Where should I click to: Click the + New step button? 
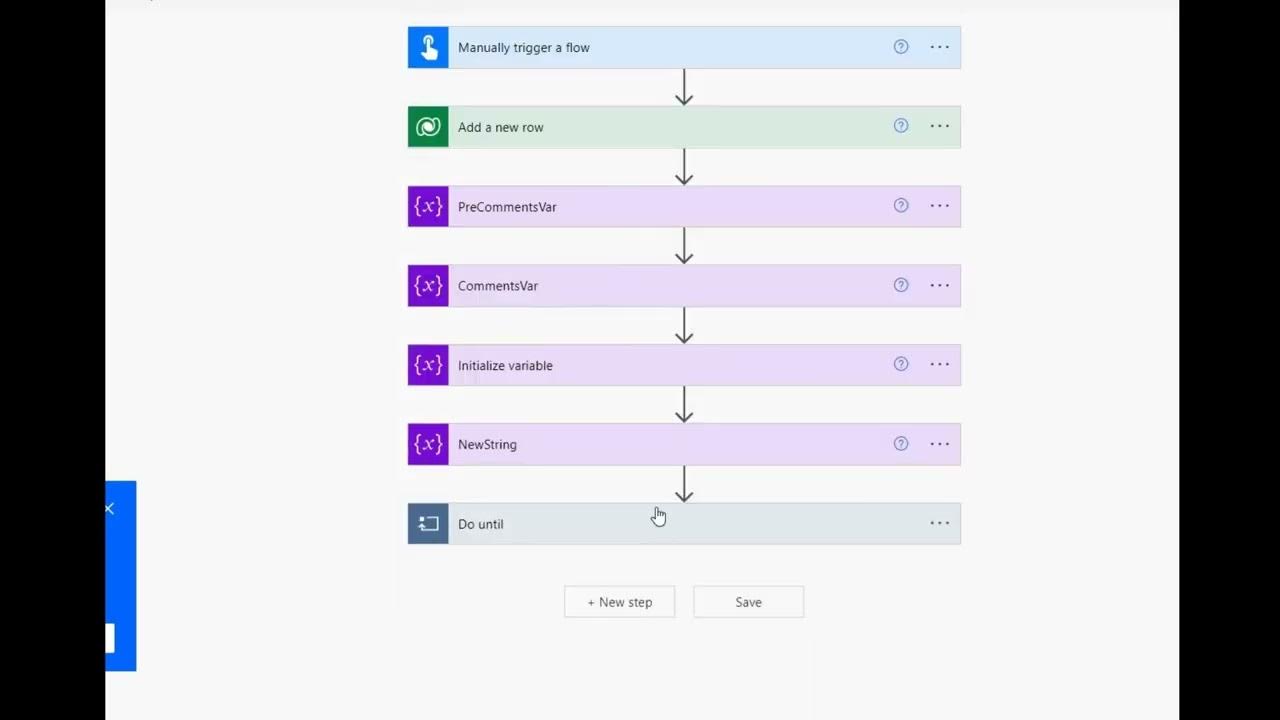(x=619, y=602)
